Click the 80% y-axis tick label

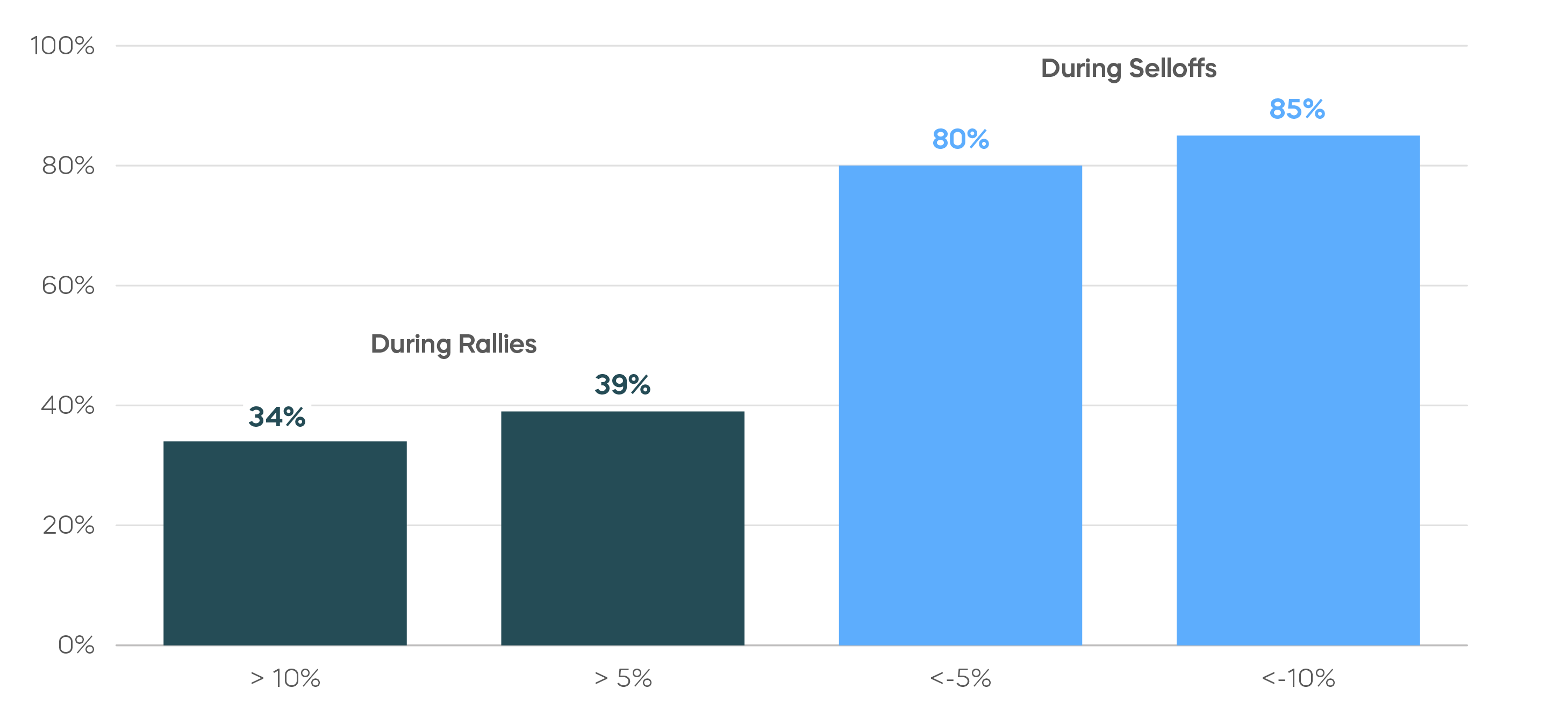[68, 166]
